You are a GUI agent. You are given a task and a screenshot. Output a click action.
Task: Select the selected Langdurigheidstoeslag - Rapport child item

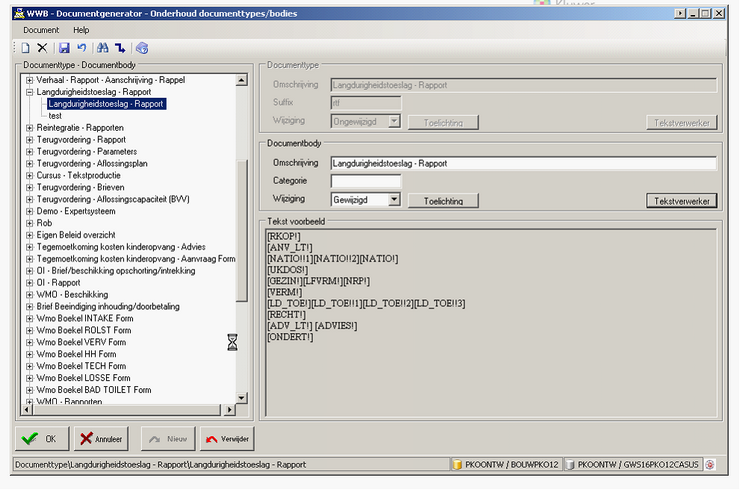click(x=106, y=104)
